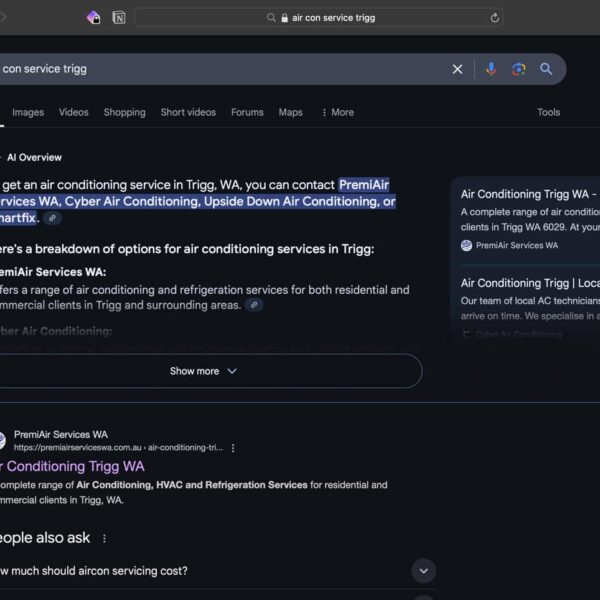Start voice search with the microphone icon
Screen dimensions: 600x600
(491, 69)
